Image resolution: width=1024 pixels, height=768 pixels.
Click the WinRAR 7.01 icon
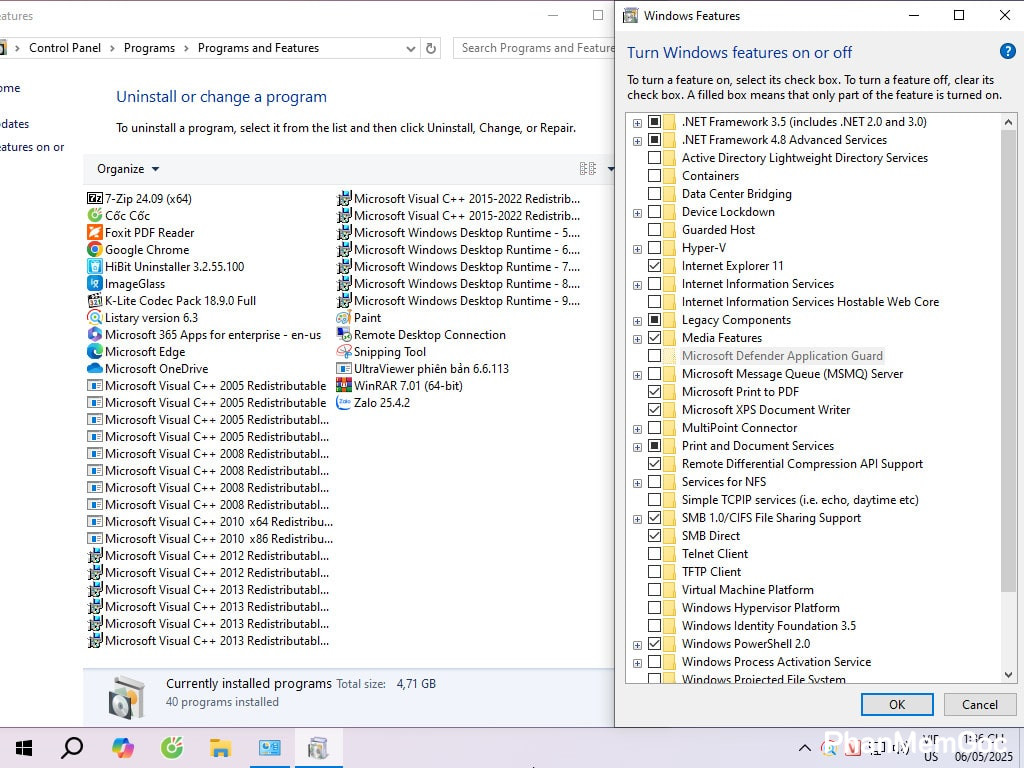344,386
